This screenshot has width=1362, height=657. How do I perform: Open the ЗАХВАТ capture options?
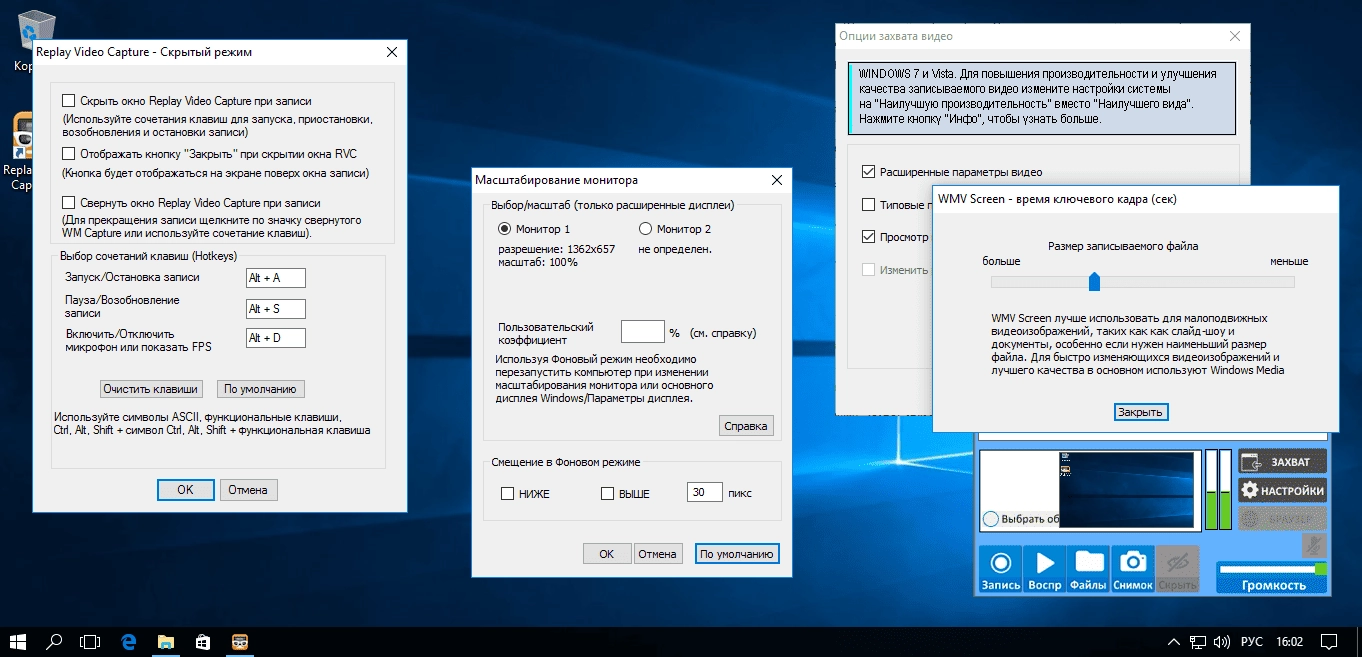point(1283,461)
